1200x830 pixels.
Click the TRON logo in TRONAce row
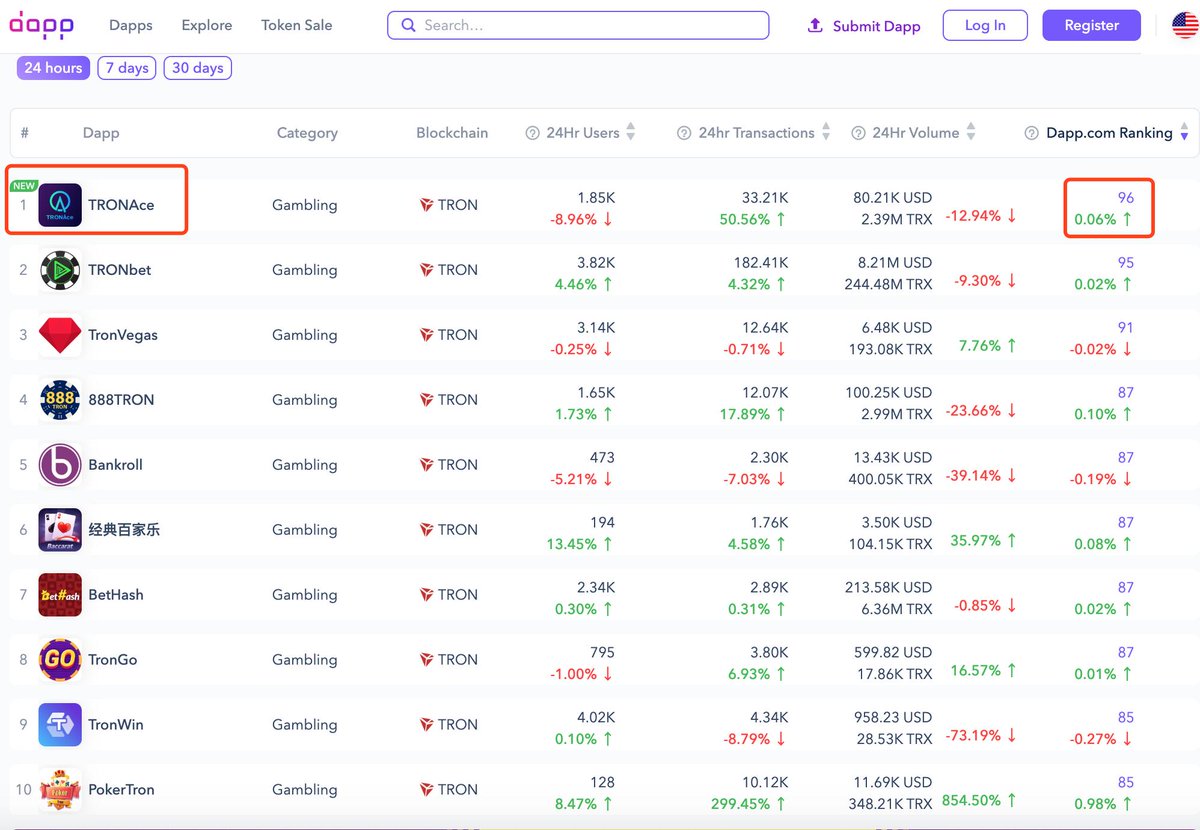tap(426, 205)
